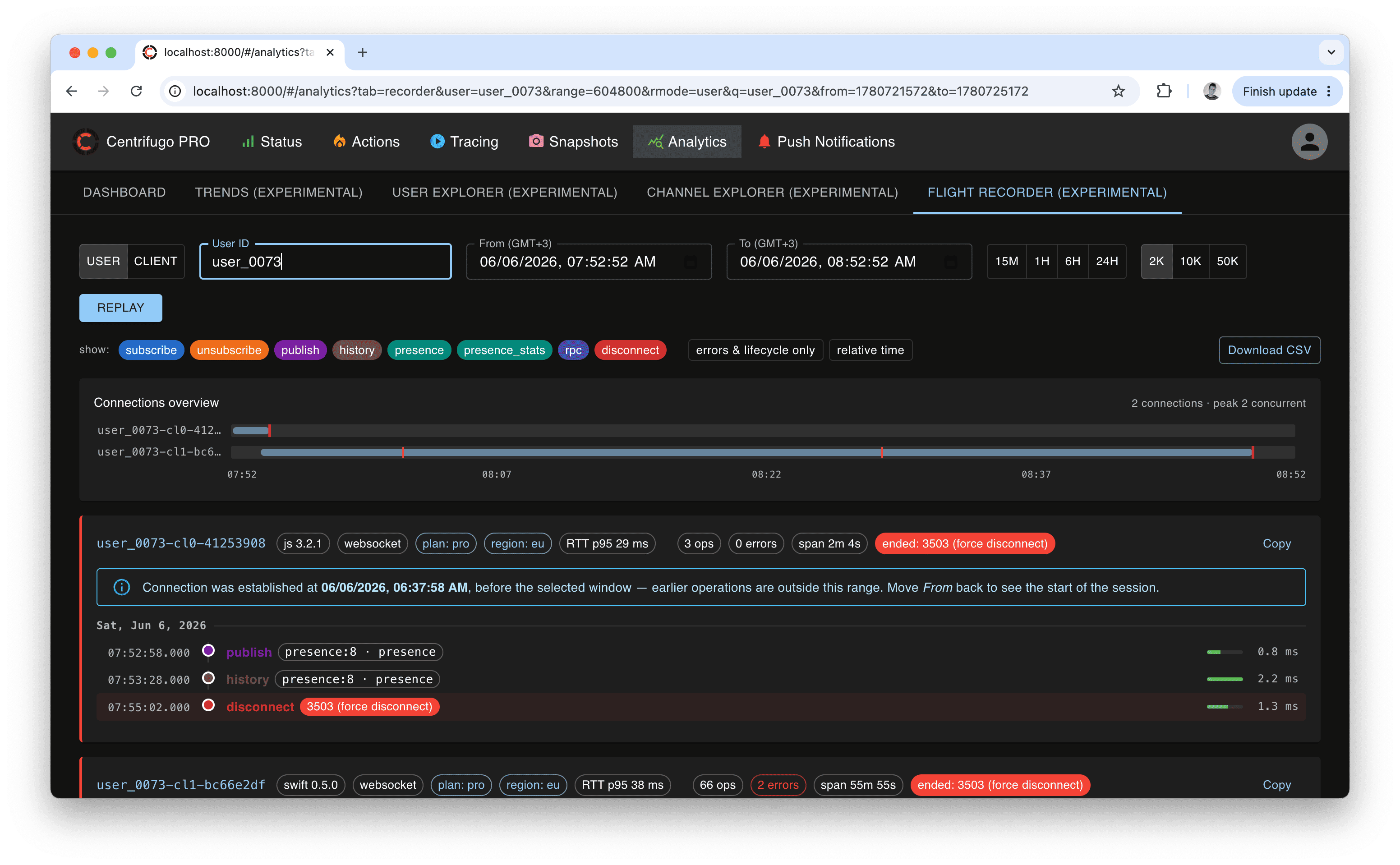This screenshot has width=1400, height=865.
Task: Select the 2K event limit
Action: pyautogui.click(x=1156, y=262)
